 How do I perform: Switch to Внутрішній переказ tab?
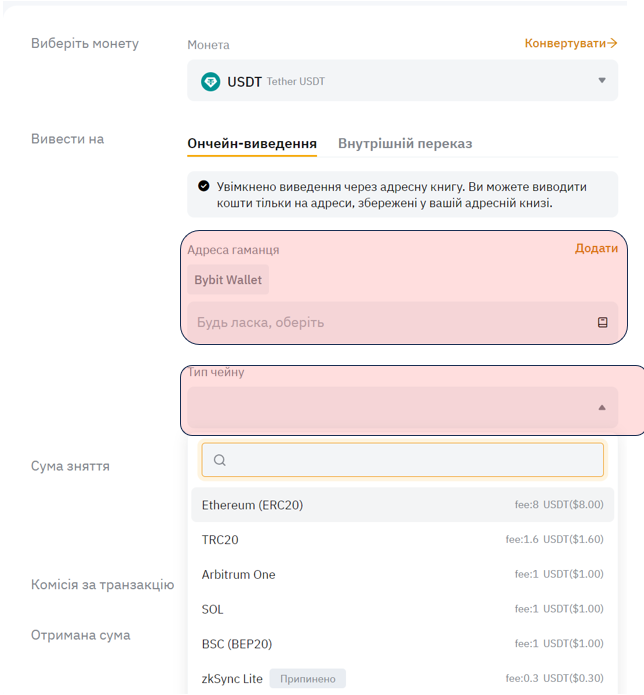(x=405, y=143)
